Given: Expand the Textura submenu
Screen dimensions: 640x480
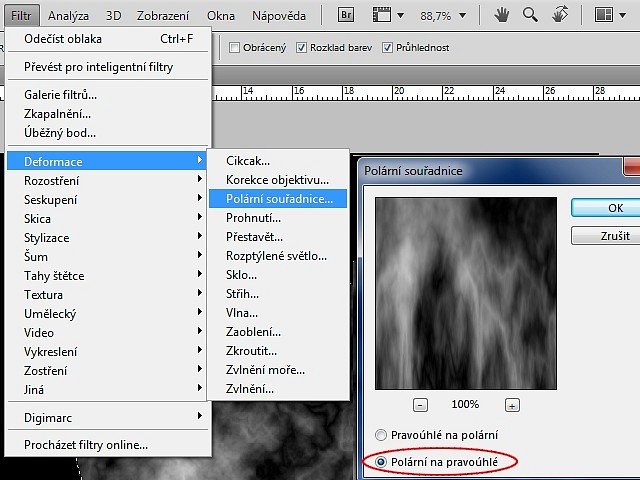Looking at the screenshot, I should 109,294.
